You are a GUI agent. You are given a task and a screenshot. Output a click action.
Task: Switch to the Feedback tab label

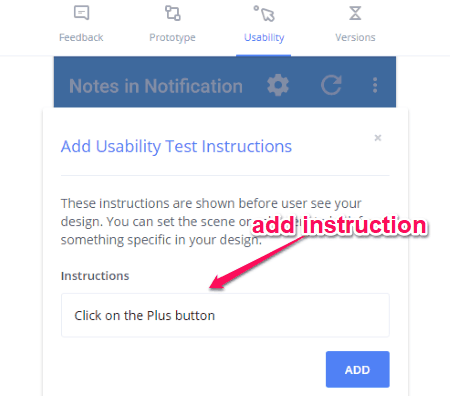point(81,37)
